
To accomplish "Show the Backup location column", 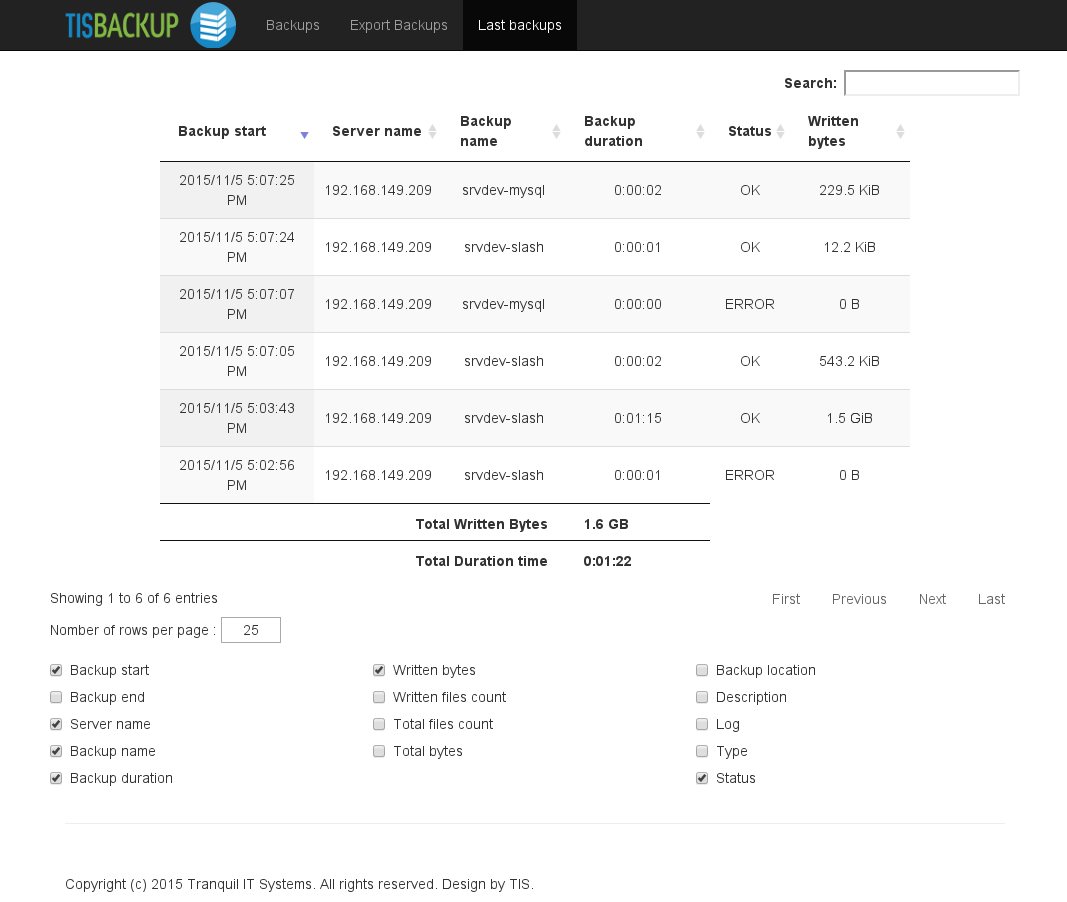I will pyautogui.click(x=702, y=670).
